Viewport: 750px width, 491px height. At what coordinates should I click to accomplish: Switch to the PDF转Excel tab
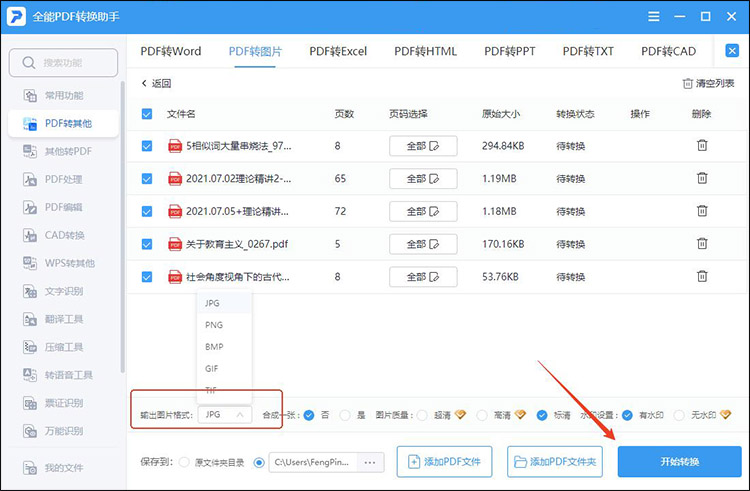click(x=338, y=51)
